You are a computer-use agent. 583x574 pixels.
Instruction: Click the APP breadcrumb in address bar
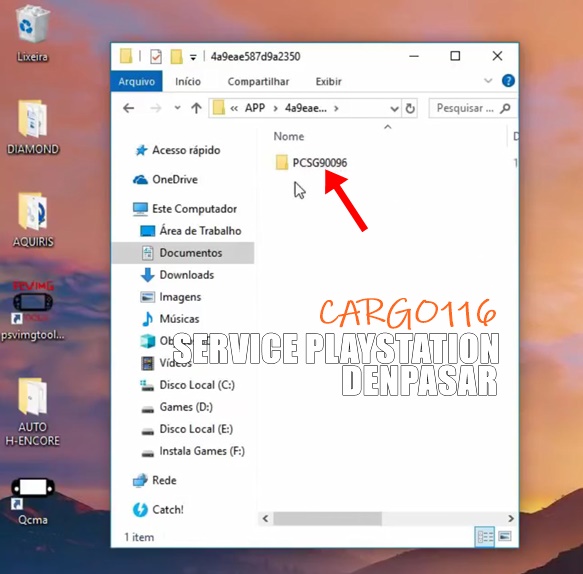pyautogui.click(x=255, y=108)
